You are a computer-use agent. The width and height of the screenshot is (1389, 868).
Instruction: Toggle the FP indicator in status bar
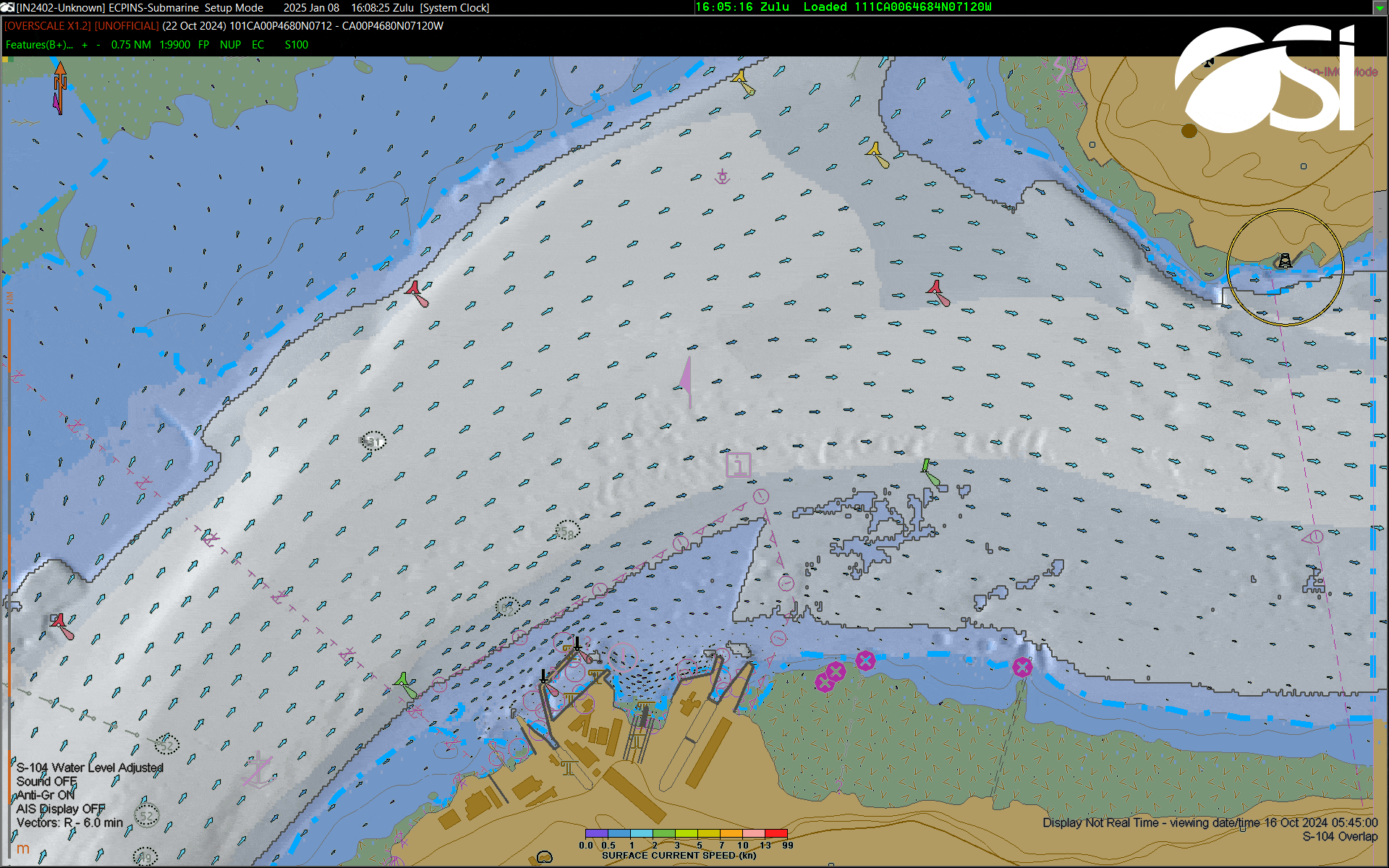point(203,45)
